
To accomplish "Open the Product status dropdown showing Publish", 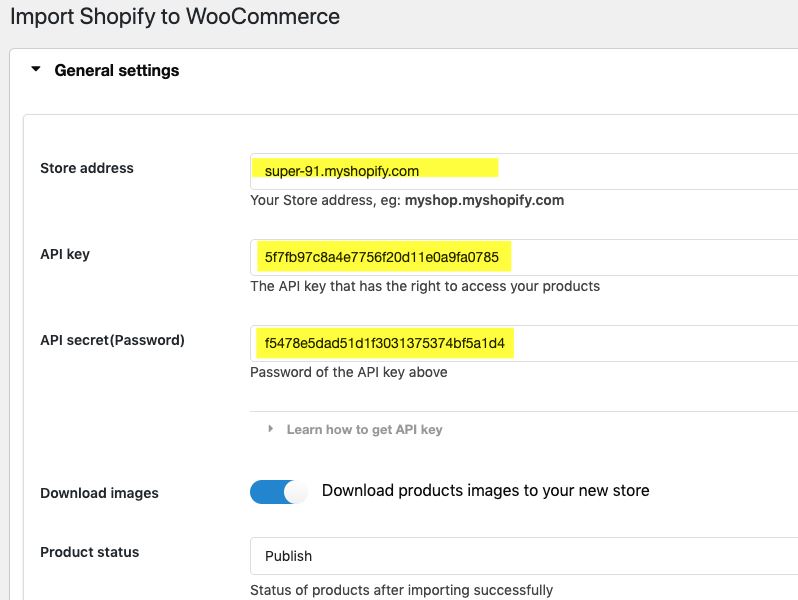I will coord(524,556).
